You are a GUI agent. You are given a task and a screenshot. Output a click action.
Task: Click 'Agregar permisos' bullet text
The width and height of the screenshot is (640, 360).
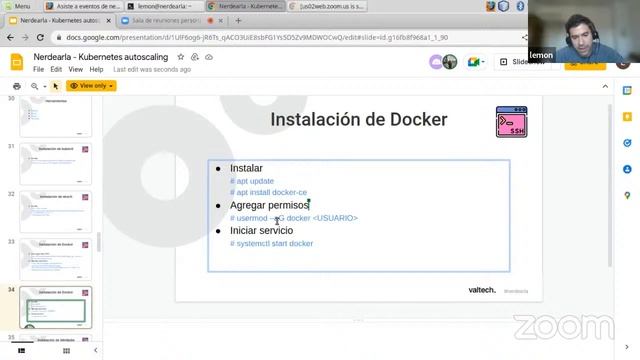[269, 205]
